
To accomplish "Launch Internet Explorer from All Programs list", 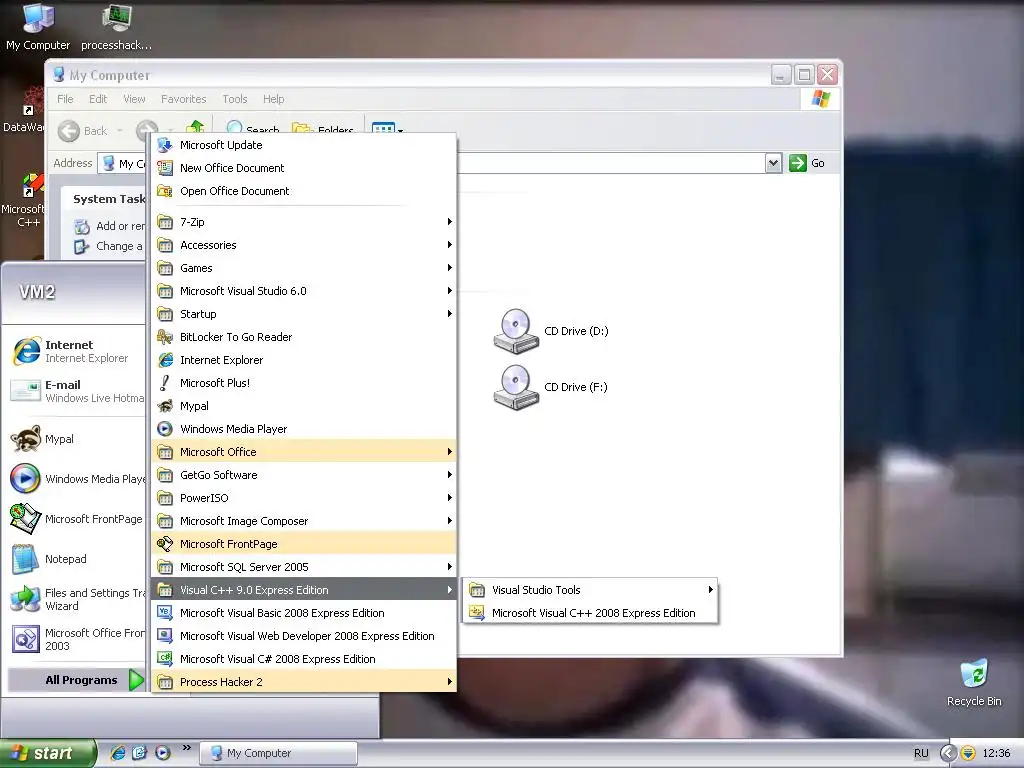I will (304, 360).
